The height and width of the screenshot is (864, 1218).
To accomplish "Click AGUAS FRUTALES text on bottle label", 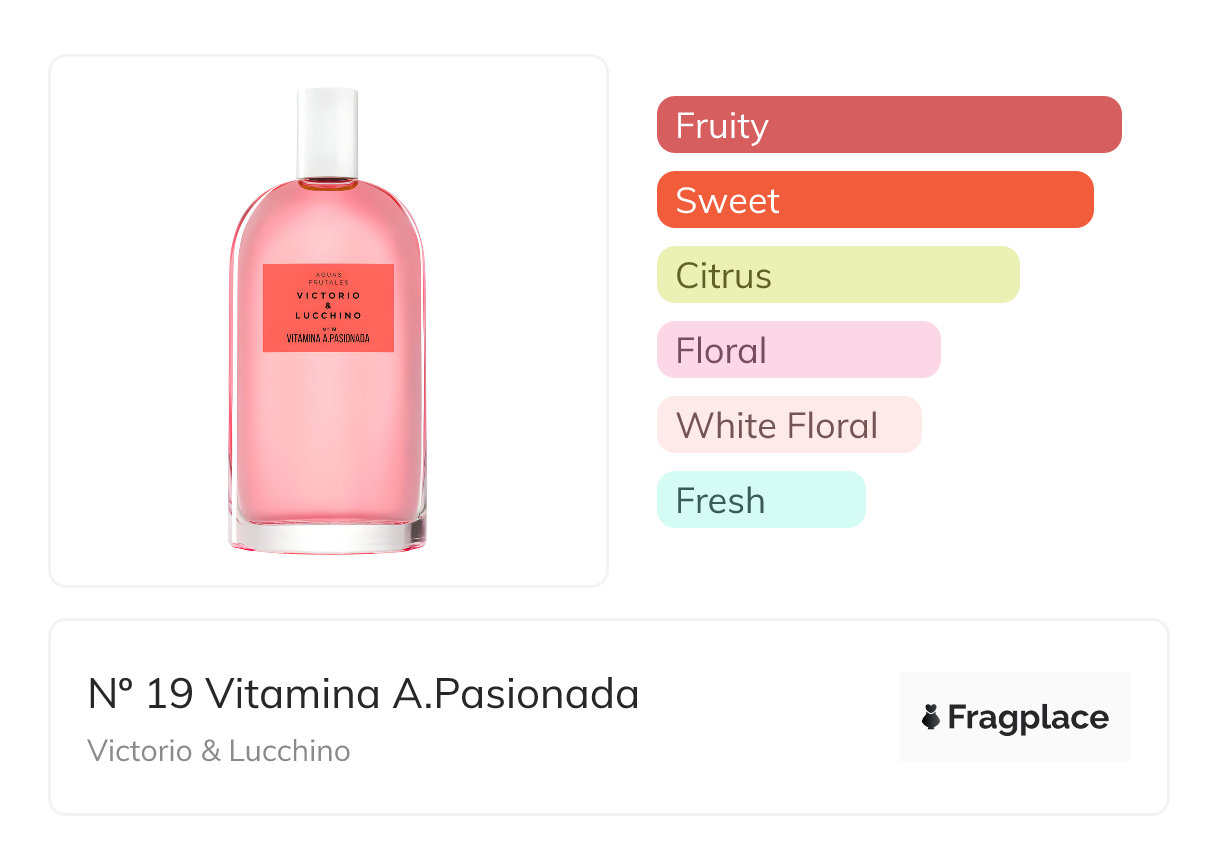I will click(x=328, y=278).
